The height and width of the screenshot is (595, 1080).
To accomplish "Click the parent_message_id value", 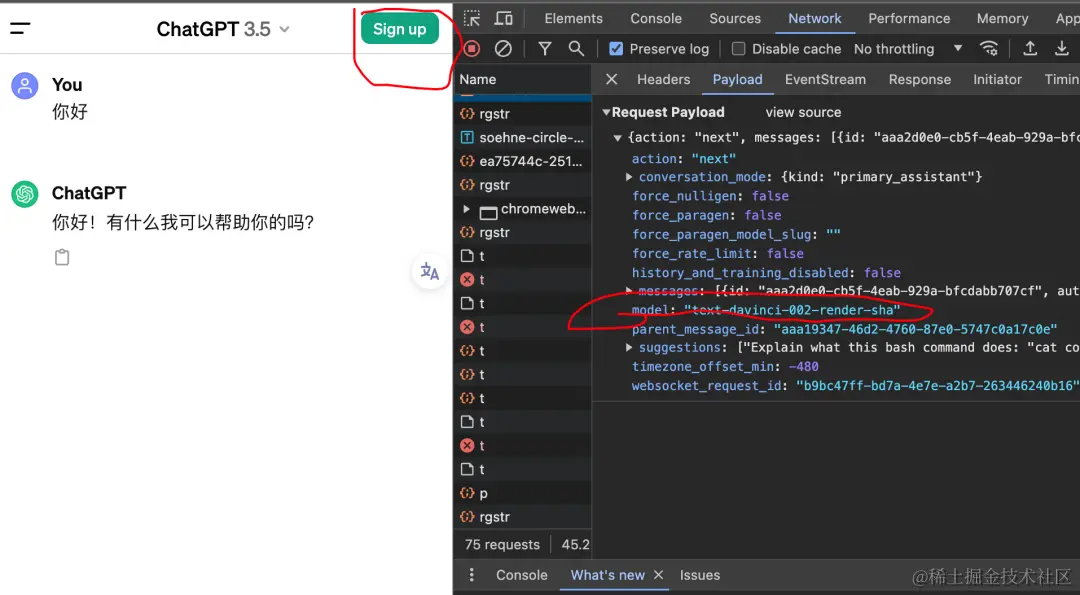I will point(915,329).
